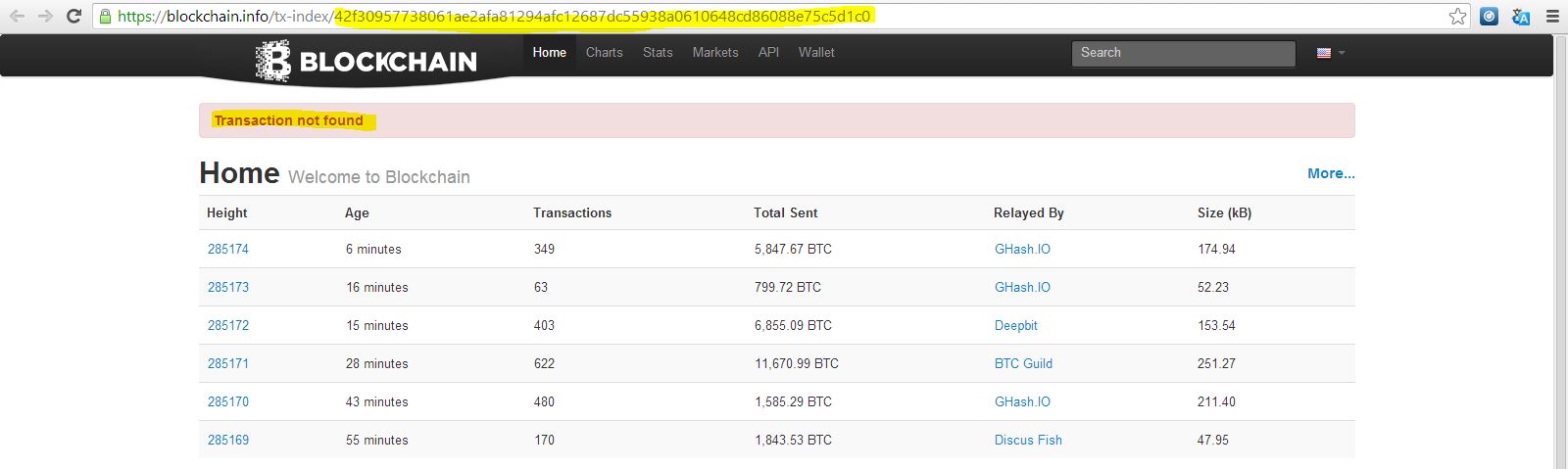This screenshot has height=469, width=1568.
Task: Click the 11,670.99 BTC total sent value
Action: click(x=797, y=363)
